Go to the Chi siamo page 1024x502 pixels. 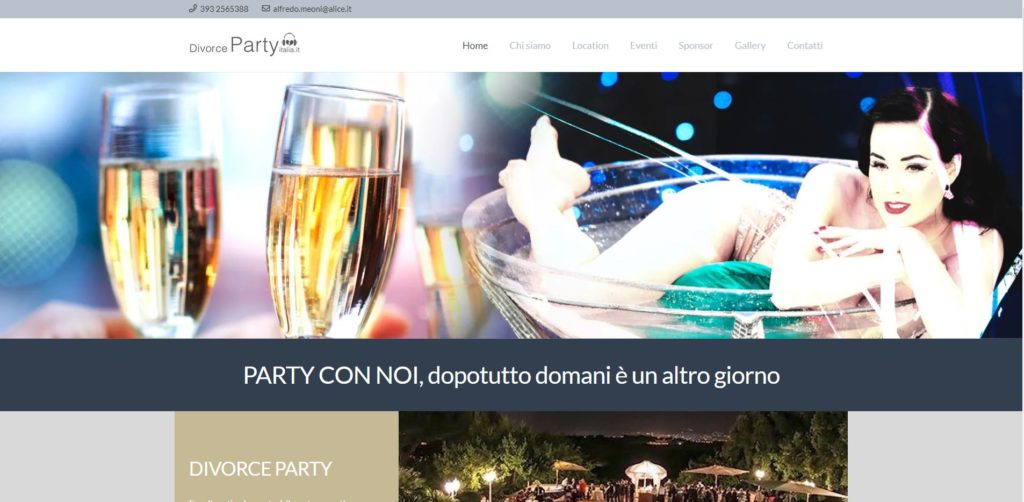[x=530, y=46]
